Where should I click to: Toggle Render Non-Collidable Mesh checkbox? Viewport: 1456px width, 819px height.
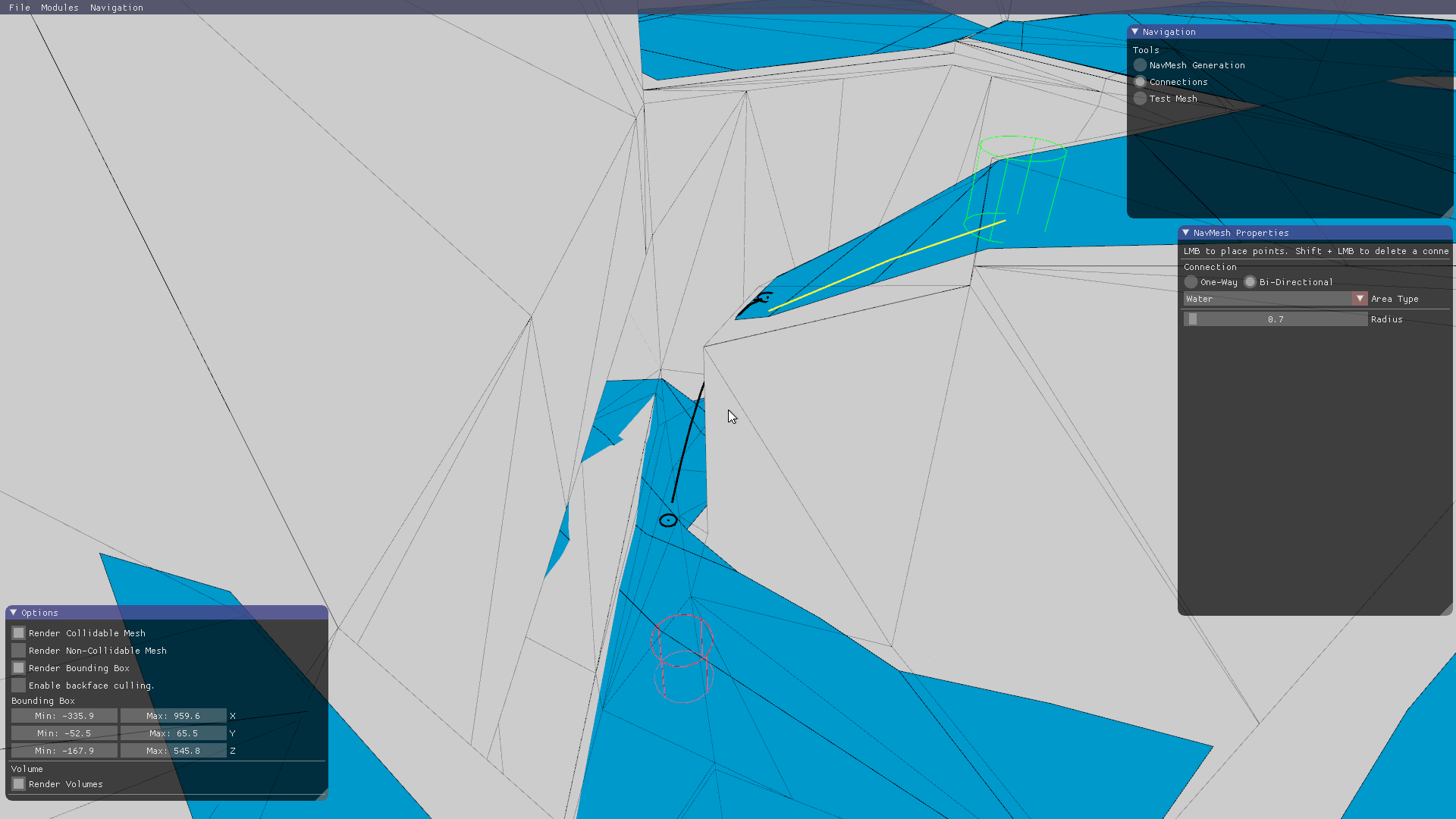coord(19,651)
